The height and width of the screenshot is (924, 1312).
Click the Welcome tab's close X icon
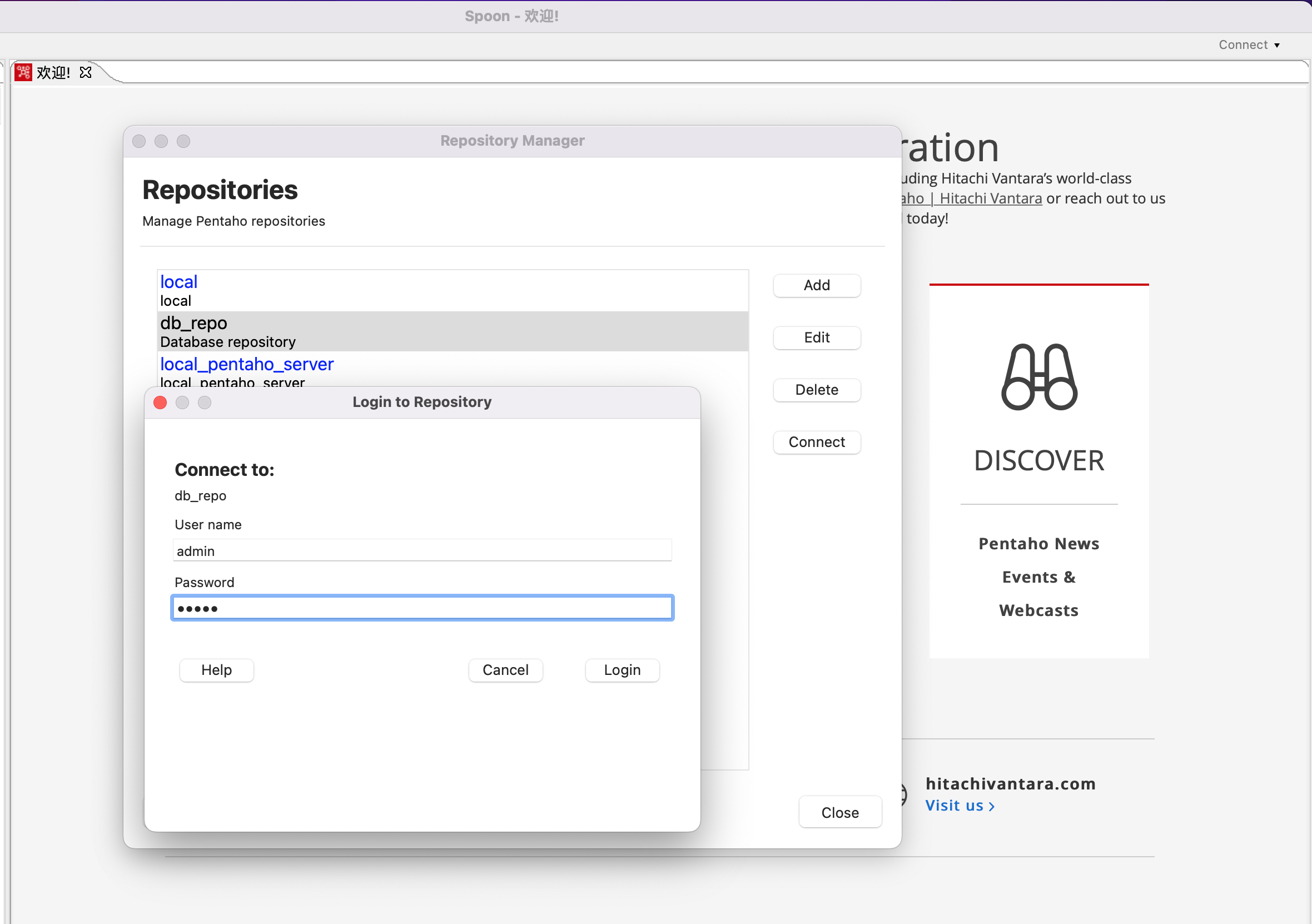(x=86, y=73)
